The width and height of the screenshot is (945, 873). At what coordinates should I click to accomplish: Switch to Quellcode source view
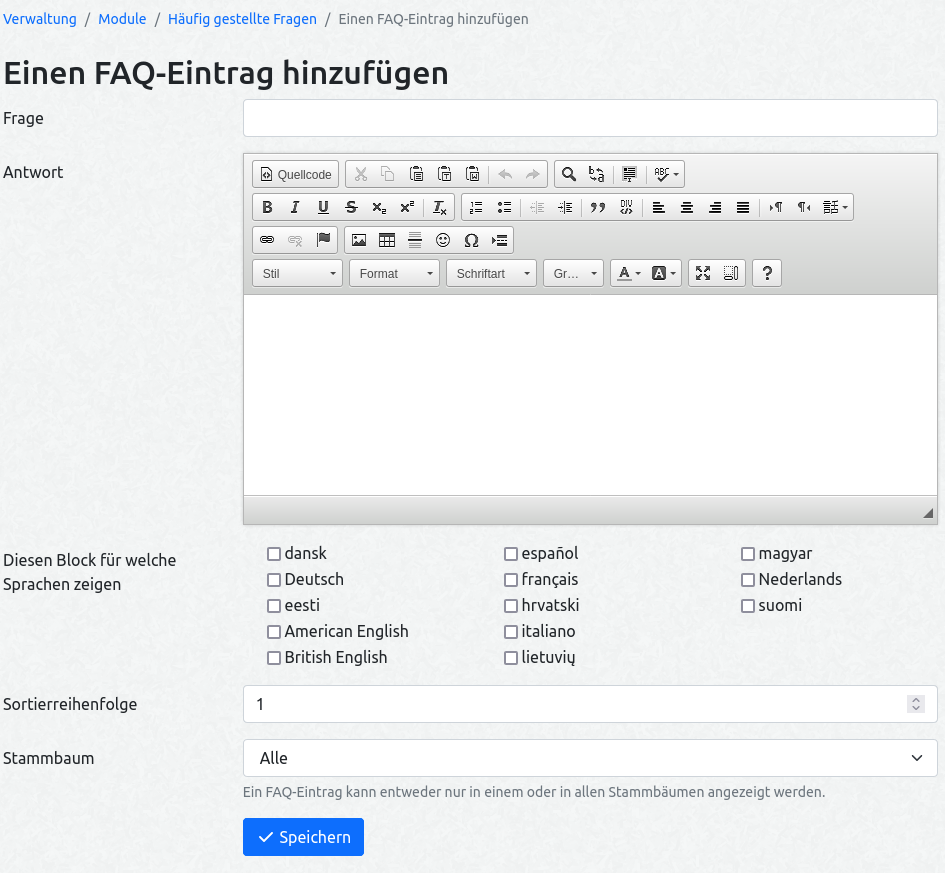pyautogui.click(x=296, y=174)
